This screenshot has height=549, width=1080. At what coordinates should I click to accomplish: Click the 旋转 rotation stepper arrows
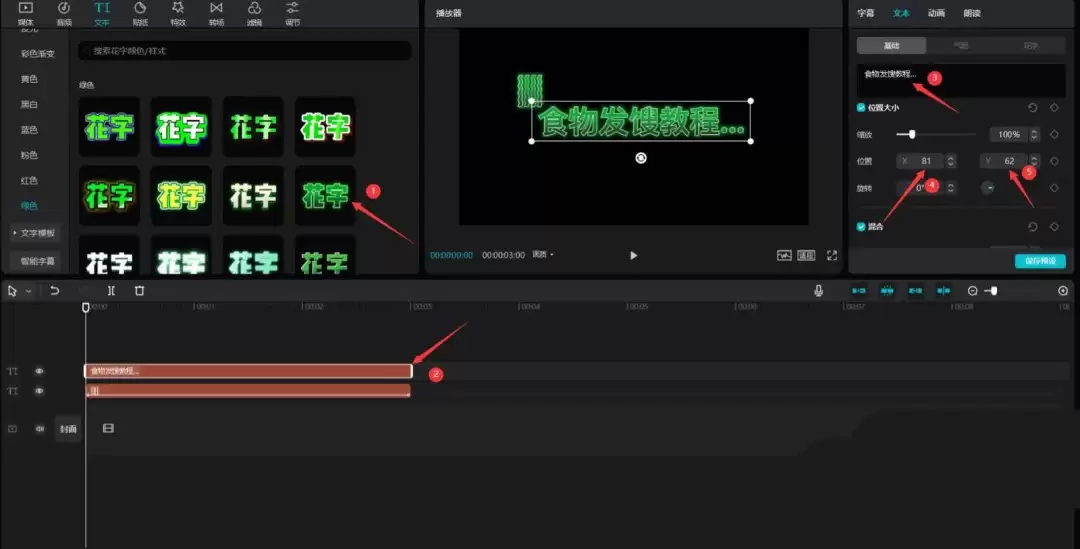click(951, 188)
